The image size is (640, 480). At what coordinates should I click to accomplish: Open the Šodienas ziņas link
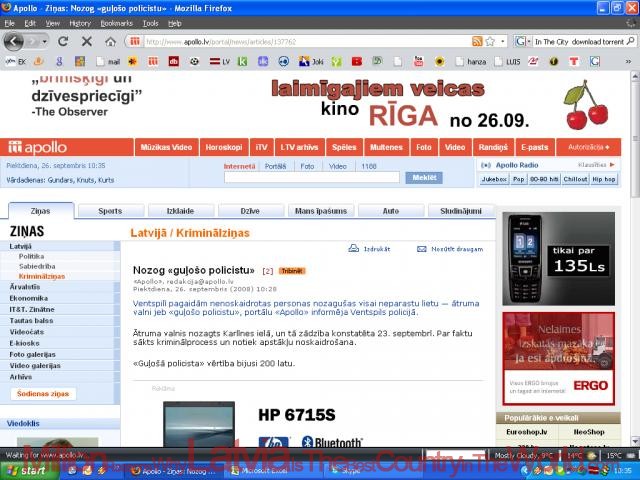click(45, 394)
